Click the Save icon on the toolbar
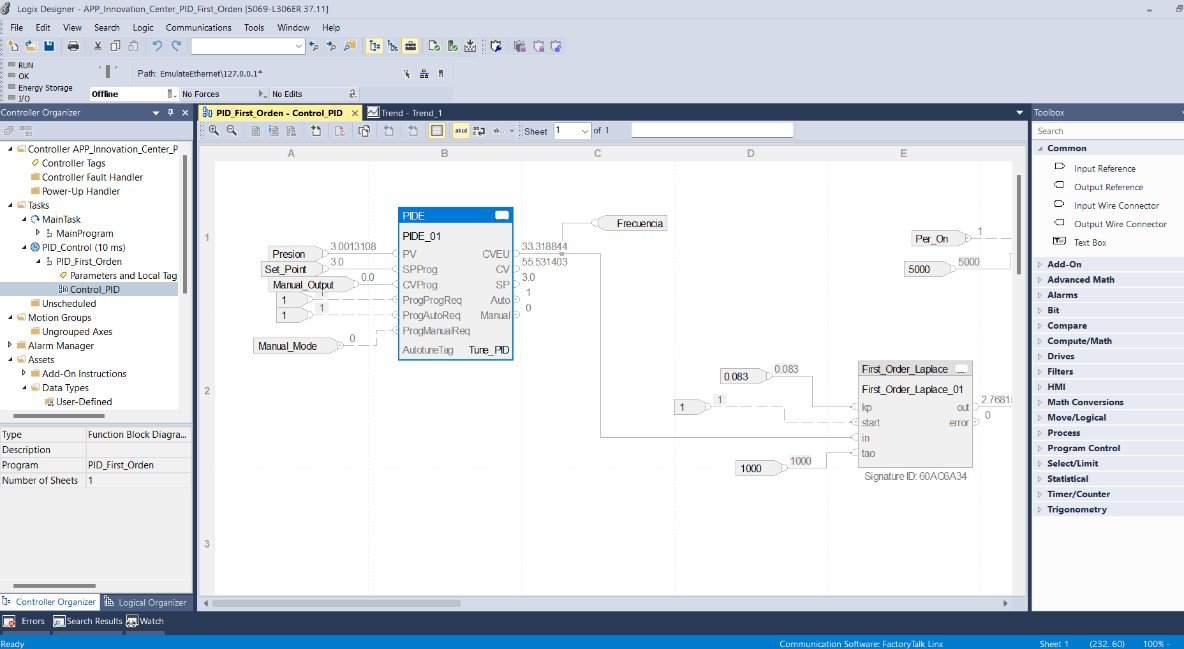 [49, 46]
